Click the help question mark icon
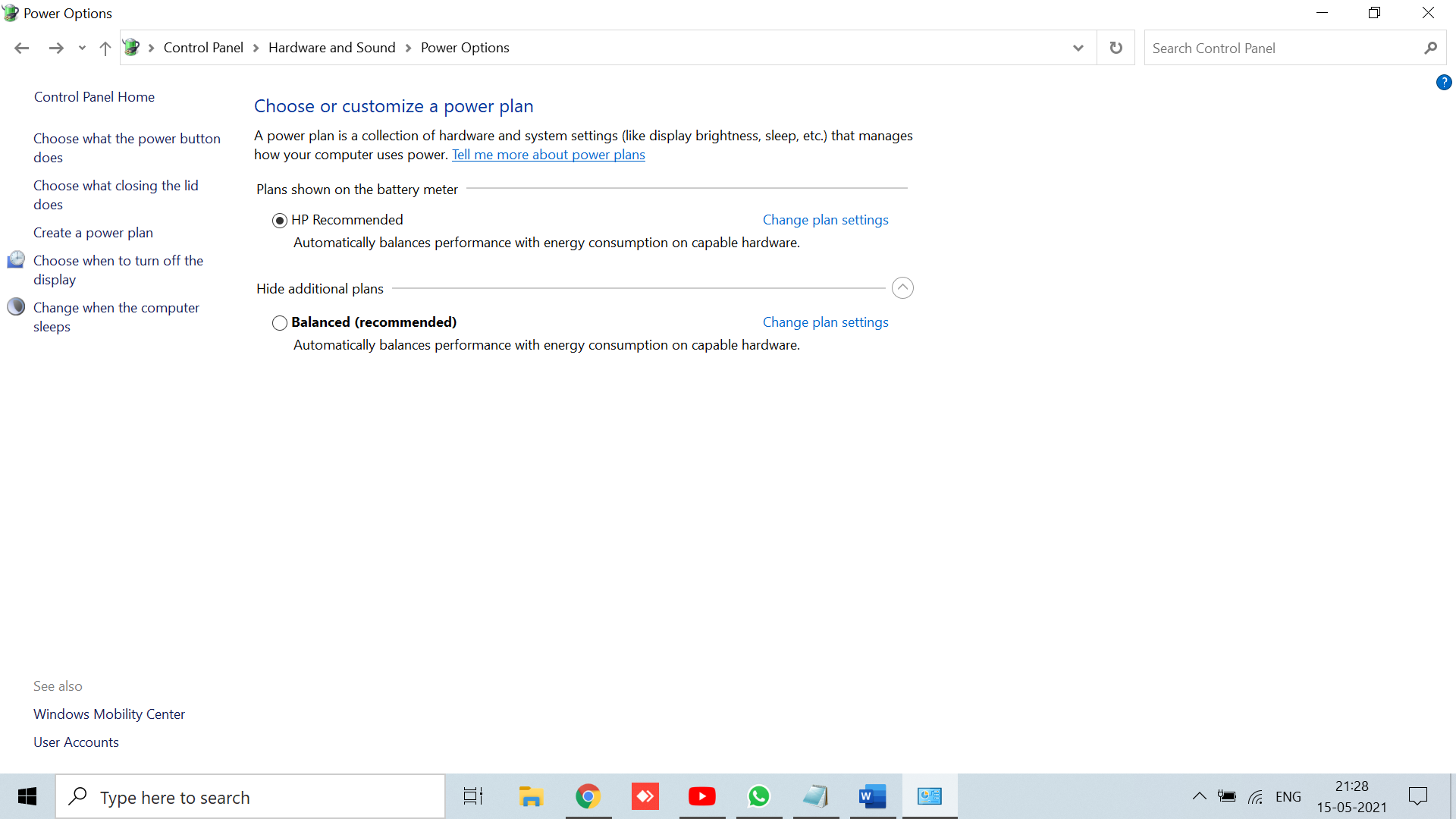Image resolution: width=1456 pixels, height=819 pixels. (x=1444, y=83)
